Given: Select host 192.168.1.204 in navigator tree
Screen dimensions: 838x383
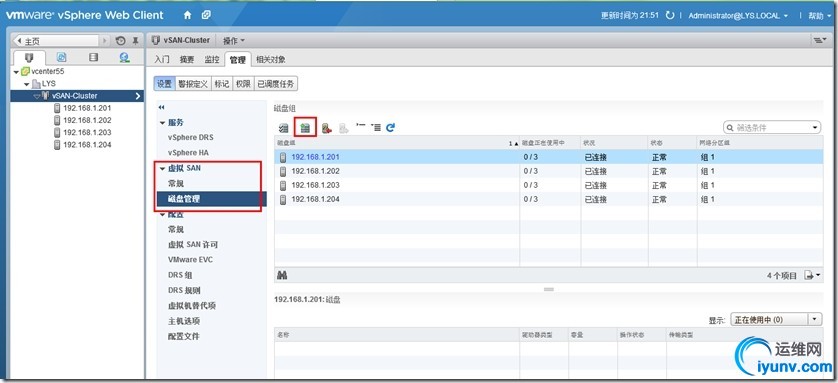Looking at the screenshot, I should (x=87, y=145).
